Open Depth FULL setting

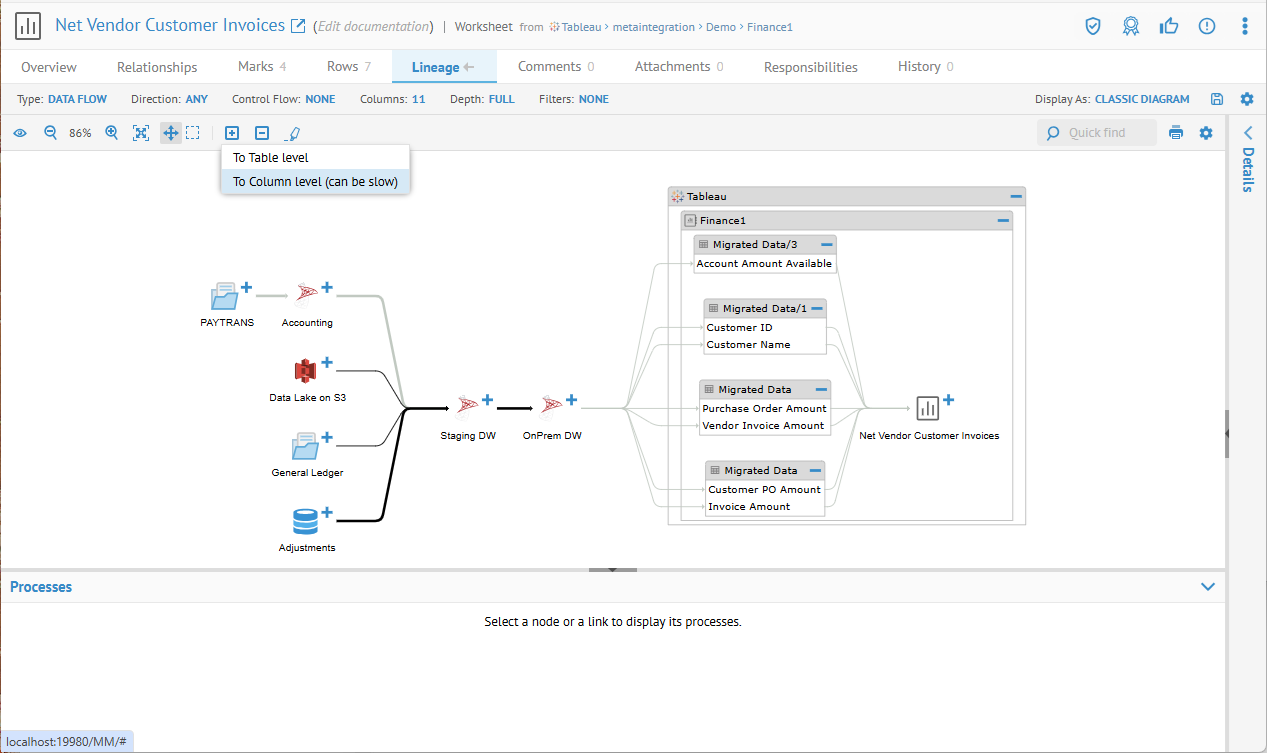501,99
